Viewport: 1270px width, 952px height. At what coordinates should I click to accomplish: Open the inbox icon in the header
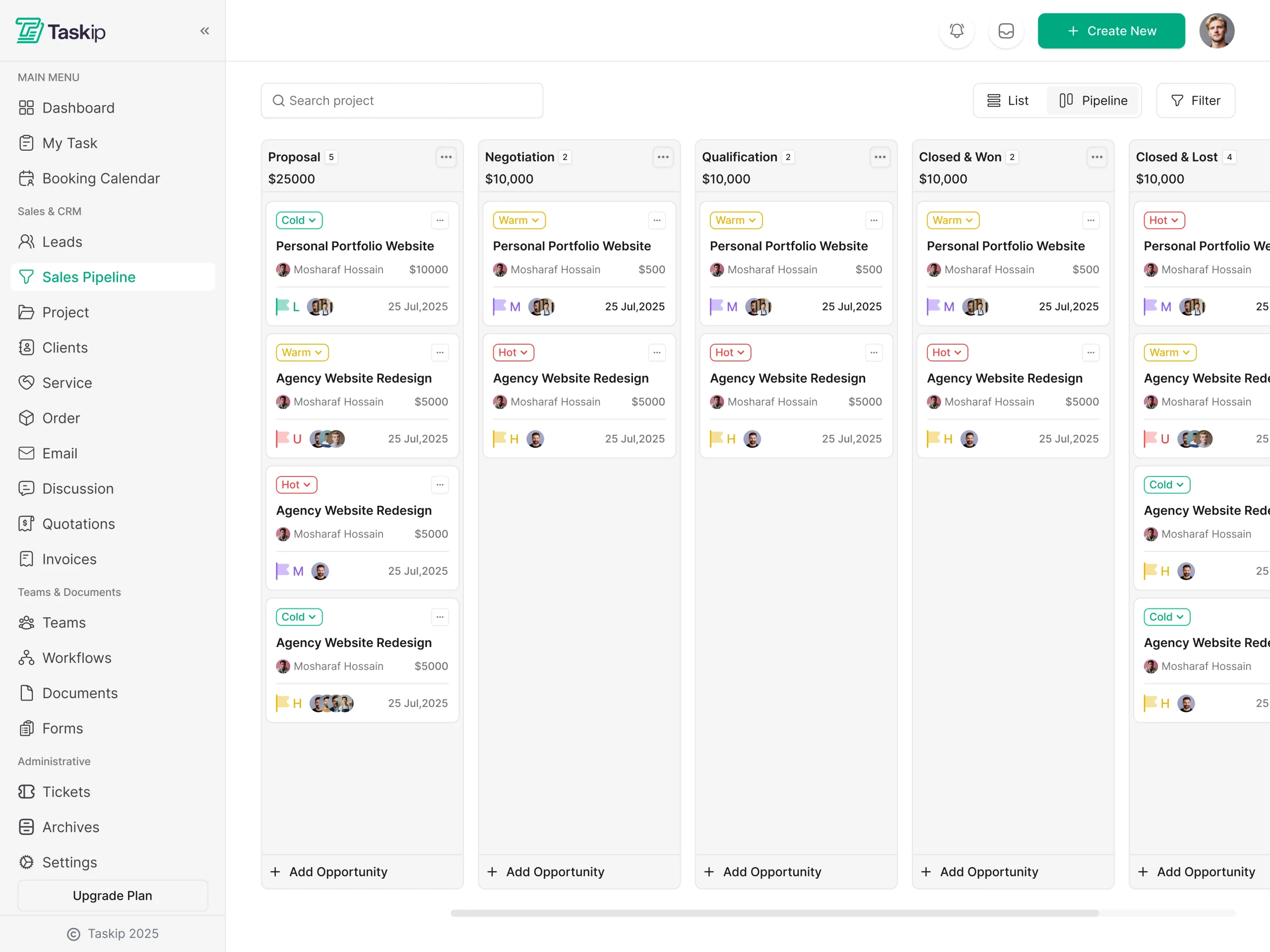click(x=1006, y=31)
